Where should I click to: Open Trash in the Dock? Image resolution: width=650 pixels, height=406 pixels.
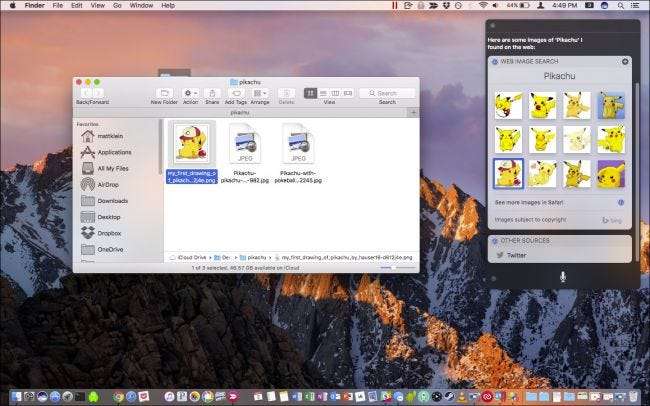point(634,397)
